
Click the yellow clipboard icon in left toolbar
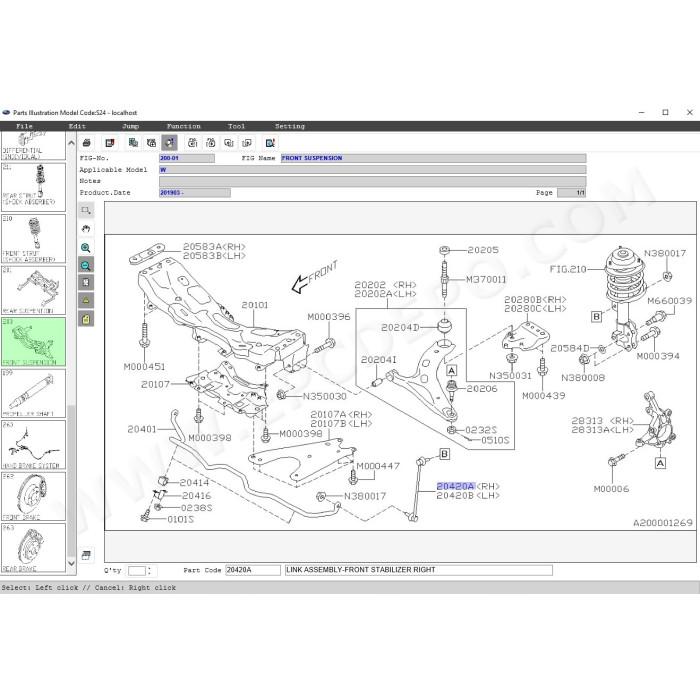[86, 319]
